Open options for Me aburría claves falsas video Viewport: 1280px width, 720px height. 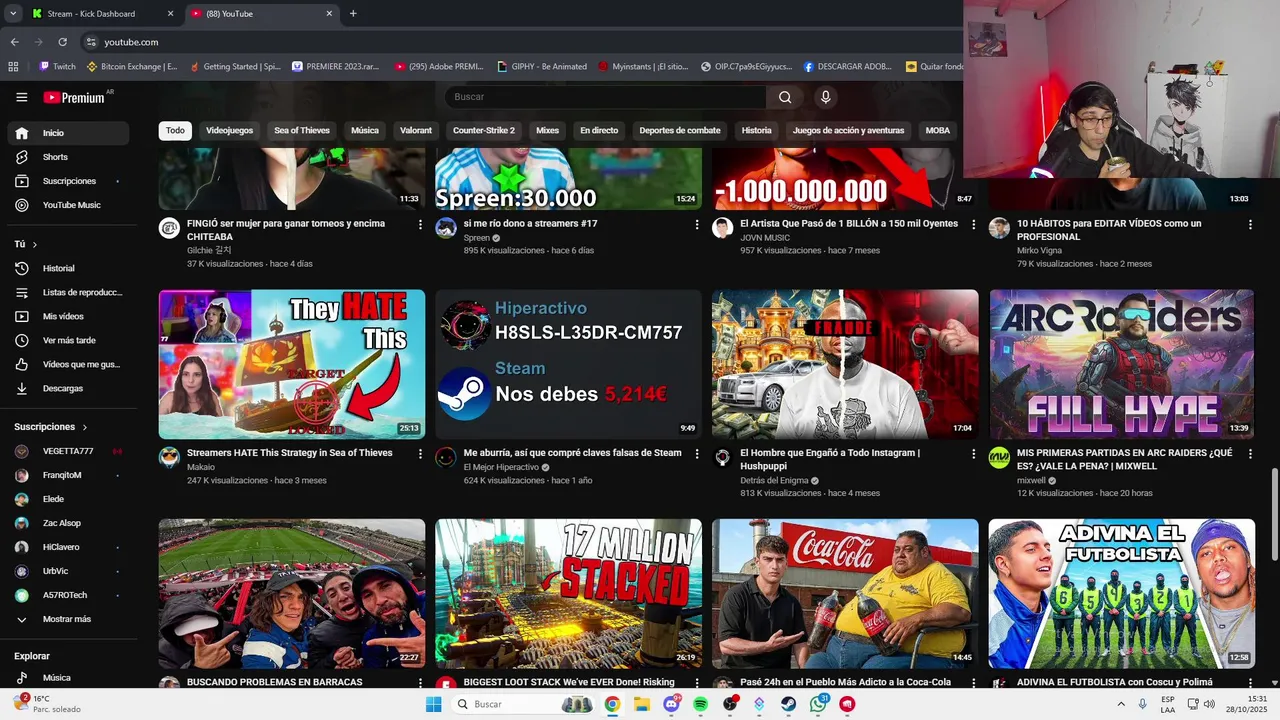click(x=697, y=454)
